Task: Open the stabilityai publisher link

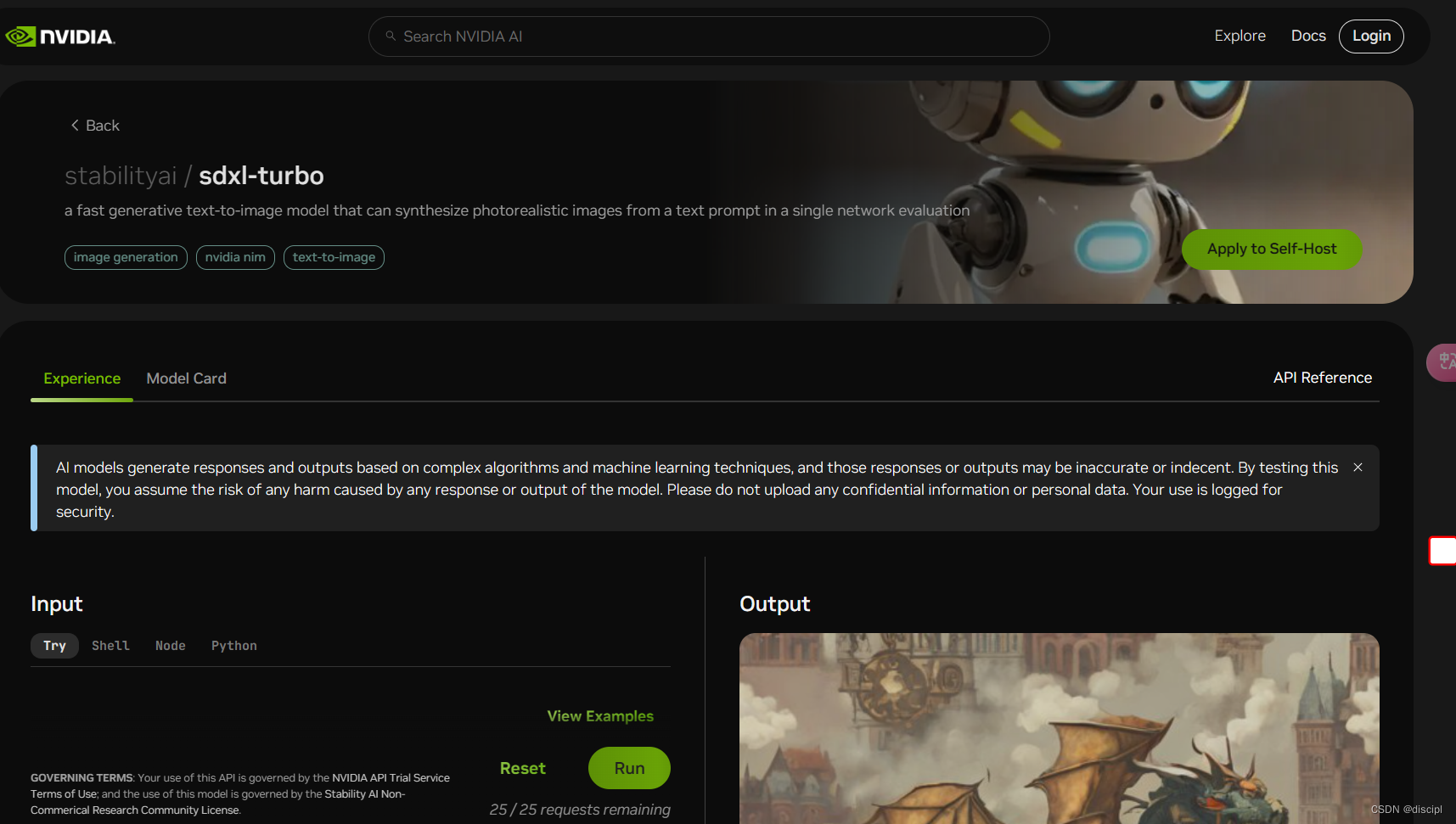Action: tap(121, 176)
